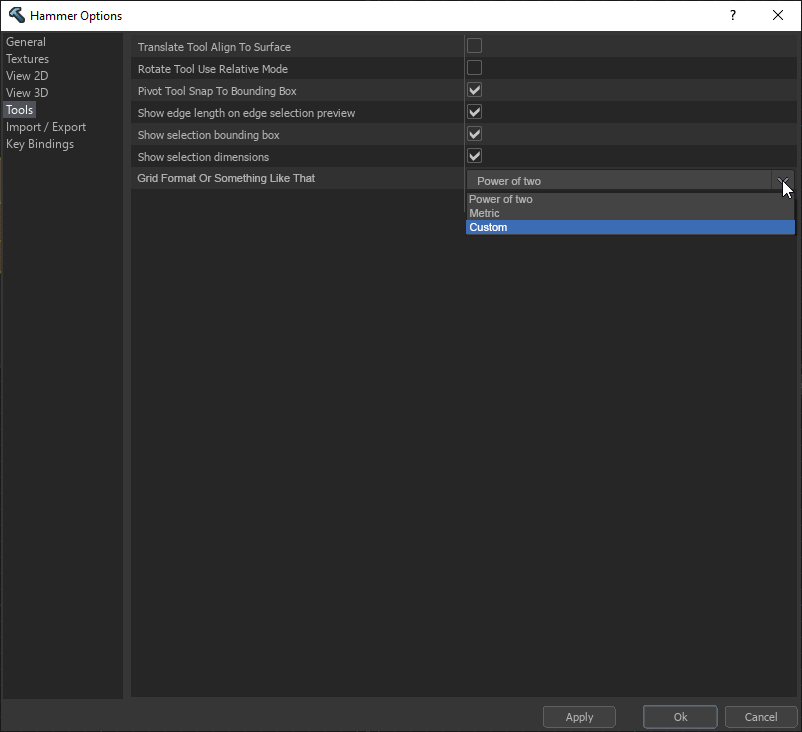Uncheck show edge length on edge selection preview
The width and height of the screenshot is (802, 732).
[x=474, y=112]
